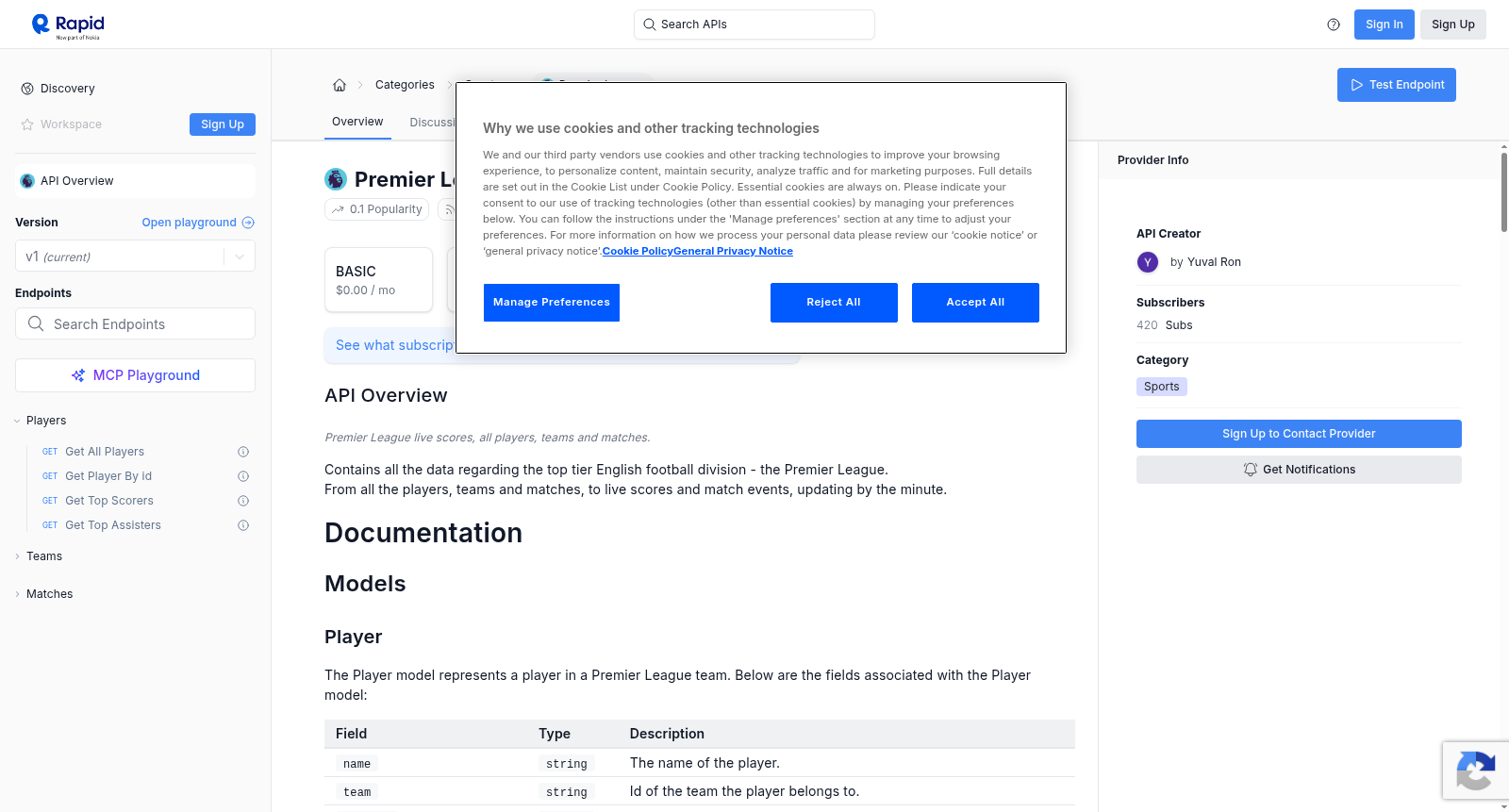This screenshot has width=1509, height=812.
Task: Reject All cookies
Action: pos(834,303)
